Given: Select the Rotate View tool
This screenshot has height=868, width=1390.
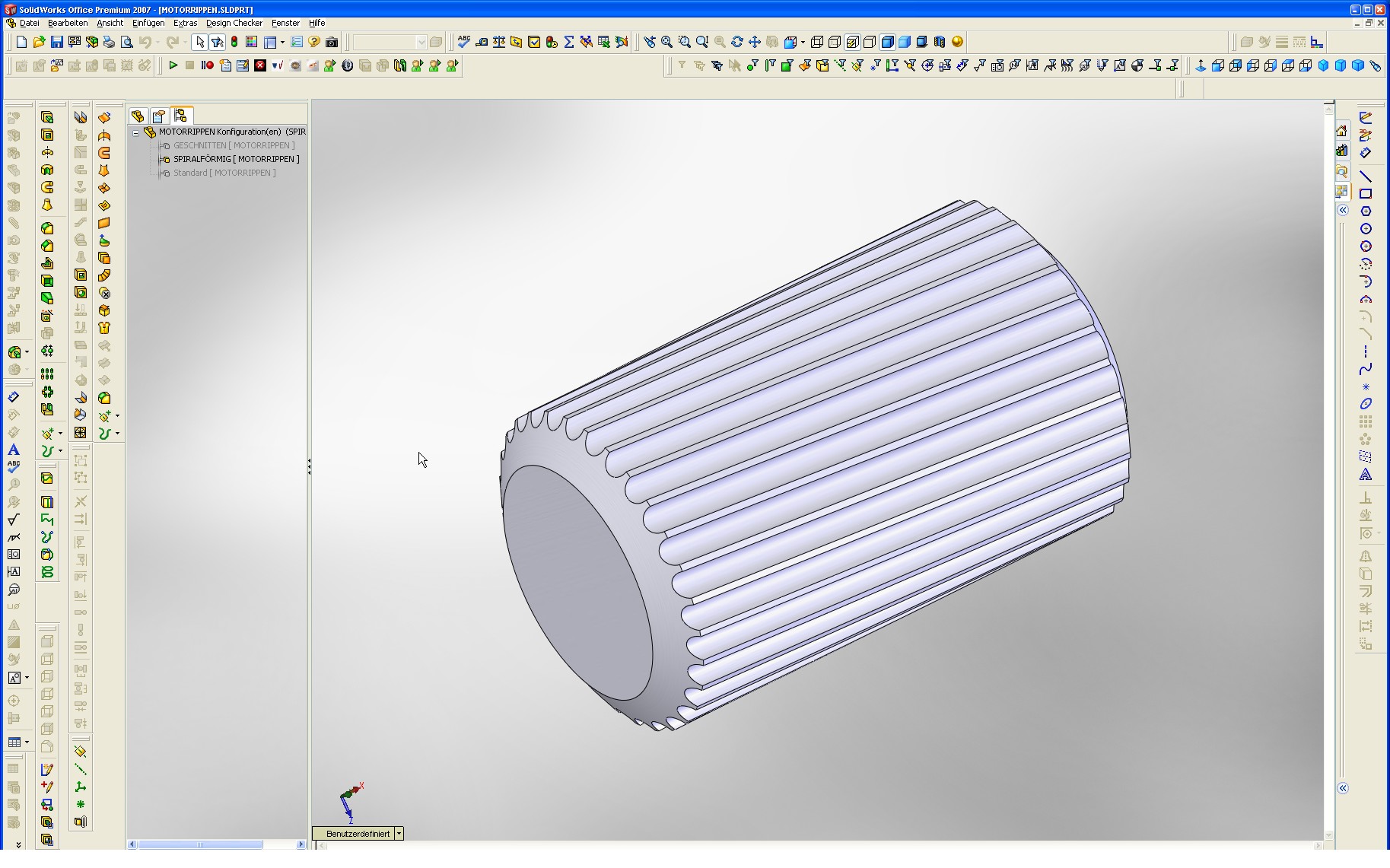Looking at the screenshot, I should [x=737, y=42].
